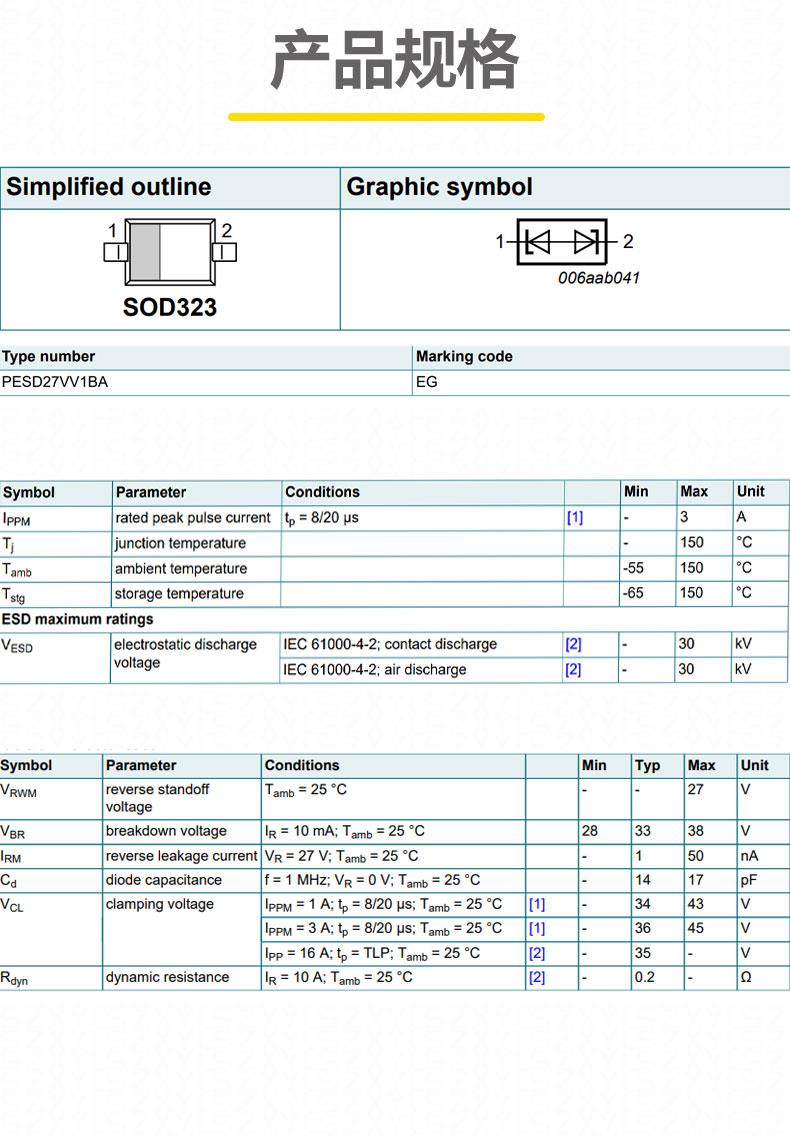Image resolution: width=790 pixels, height=1136 pixels.
Task: Select 'clamping voltage' parameter
Action: 159,904
